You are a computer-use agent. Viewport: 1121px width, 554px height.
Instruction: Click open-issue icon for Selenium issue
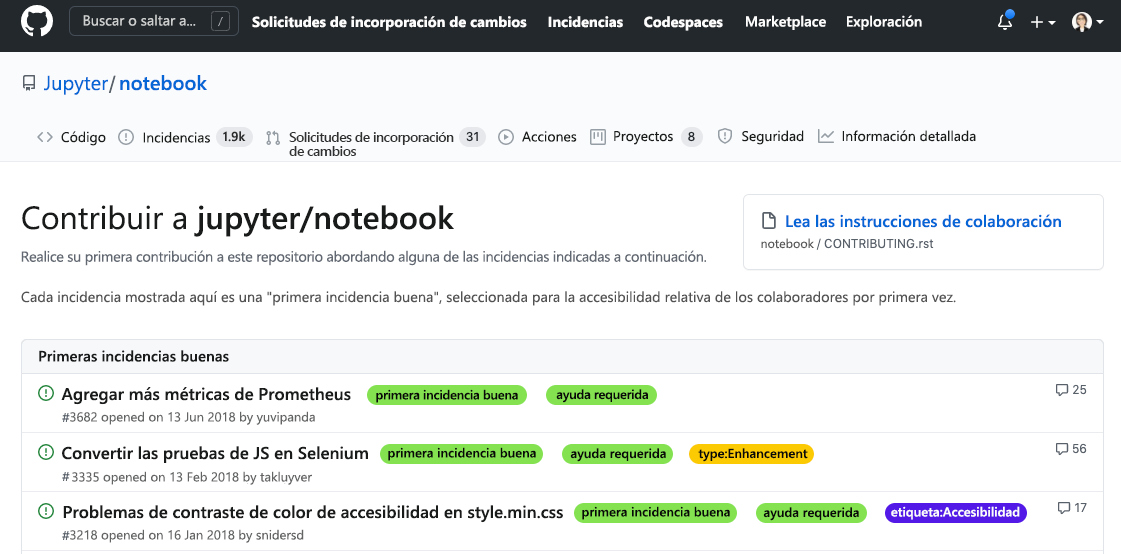46,452
